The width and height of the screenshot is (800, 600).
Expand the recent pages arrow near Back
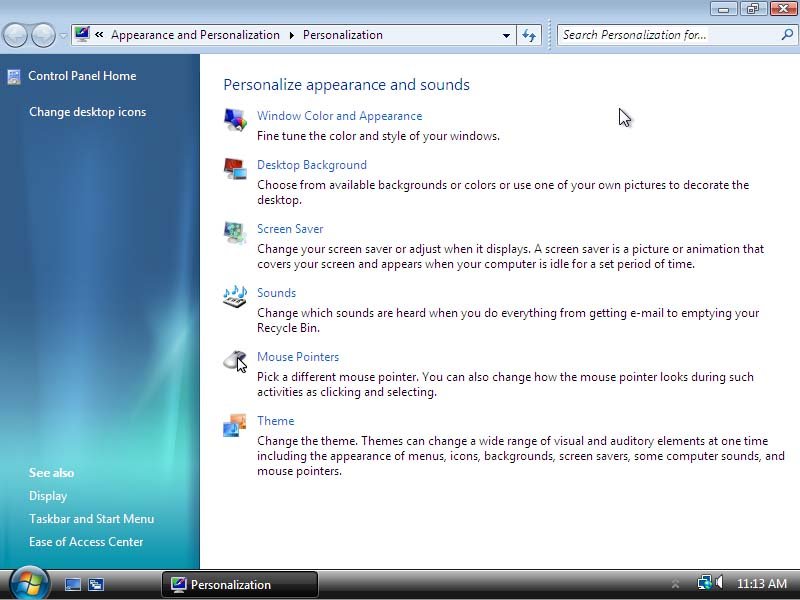coord(63,36)
